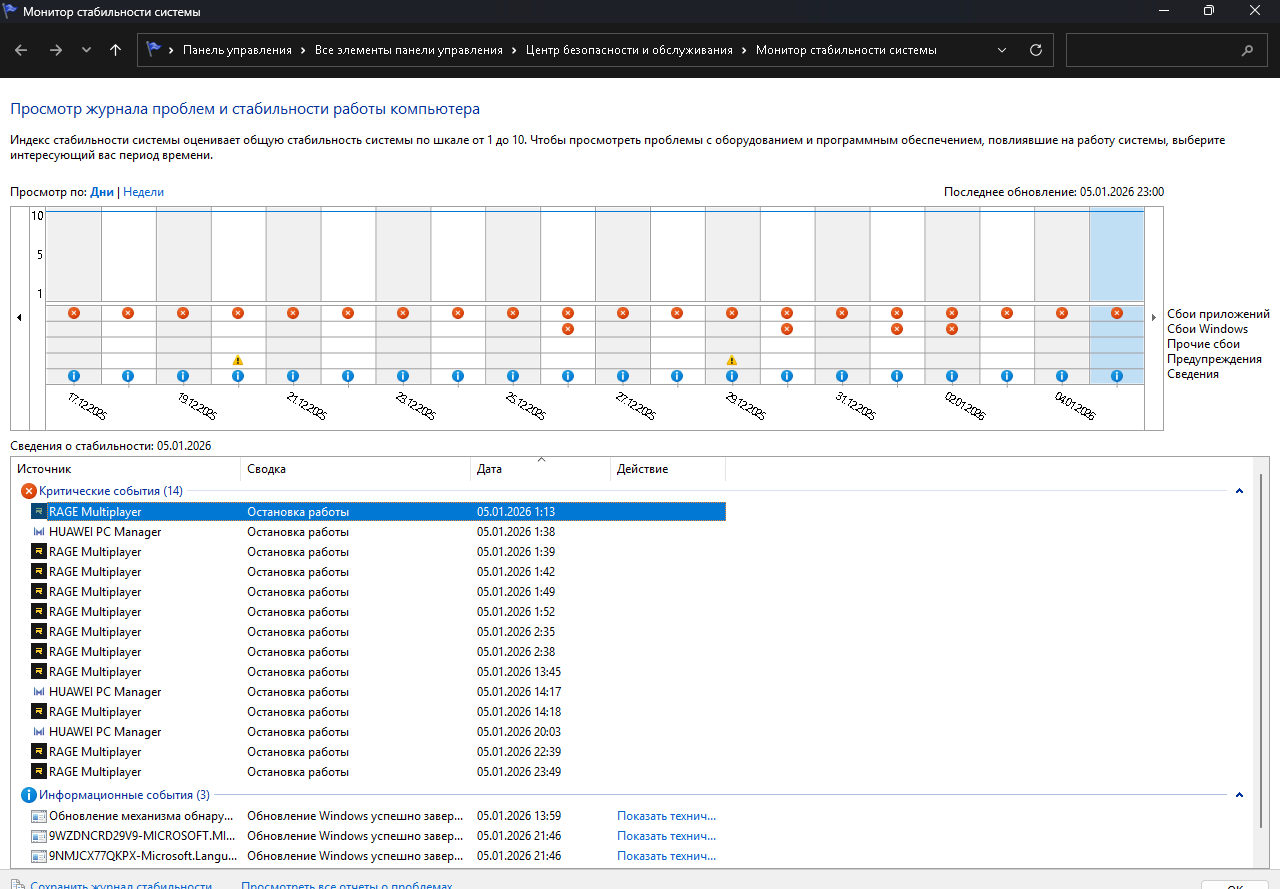Image resolution: width=1280 pixels, height=889 pixels.
Task: Click the Control Panel flag icon in address bar
Action: (x=153, y=49)
